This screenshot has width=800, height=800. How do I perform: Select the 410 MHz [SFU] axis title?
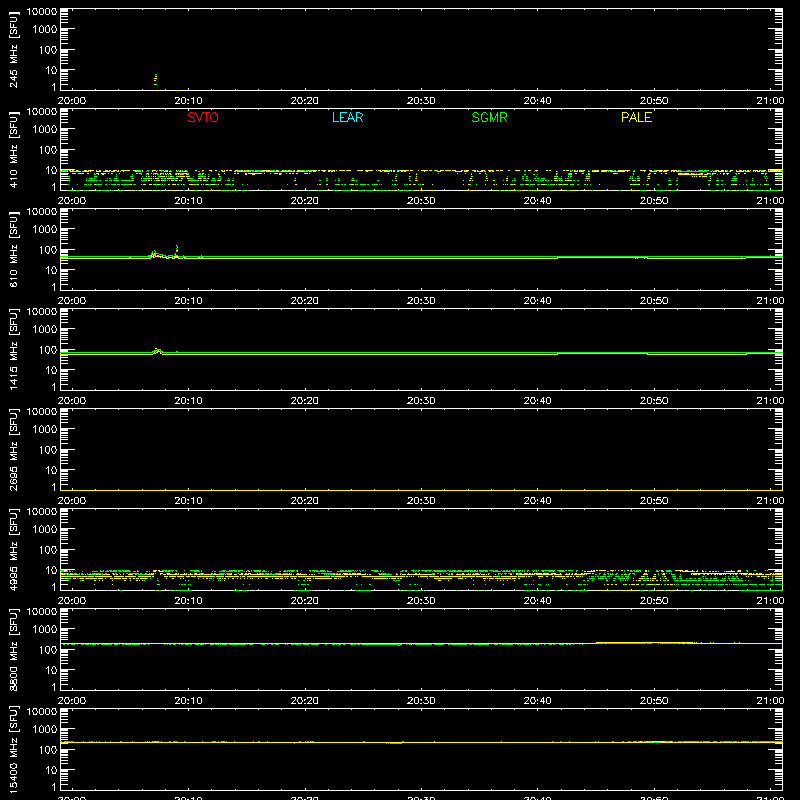tap(13, 149)
